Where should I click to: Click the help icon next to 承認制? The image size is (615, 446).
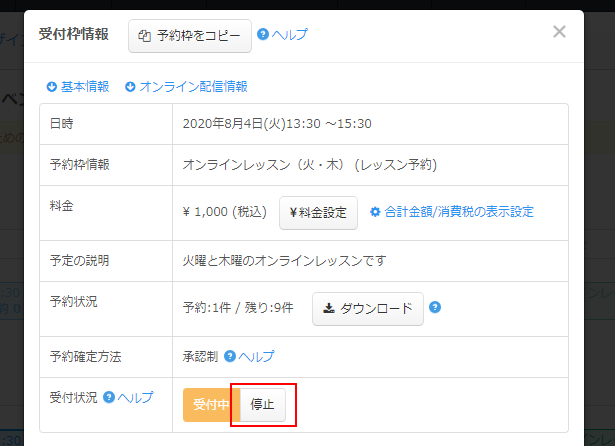[230, 356]
